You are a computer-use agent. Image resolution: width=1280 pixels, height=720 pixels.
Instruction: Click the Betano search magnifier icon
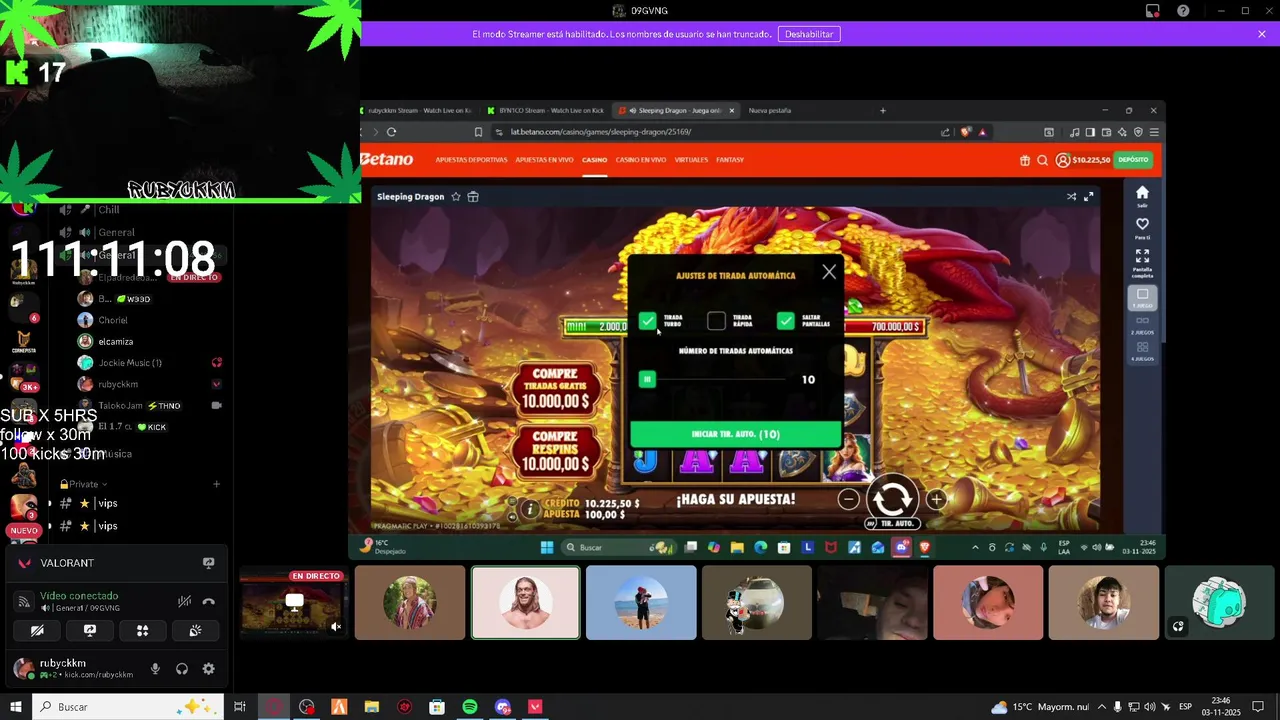1042,160
